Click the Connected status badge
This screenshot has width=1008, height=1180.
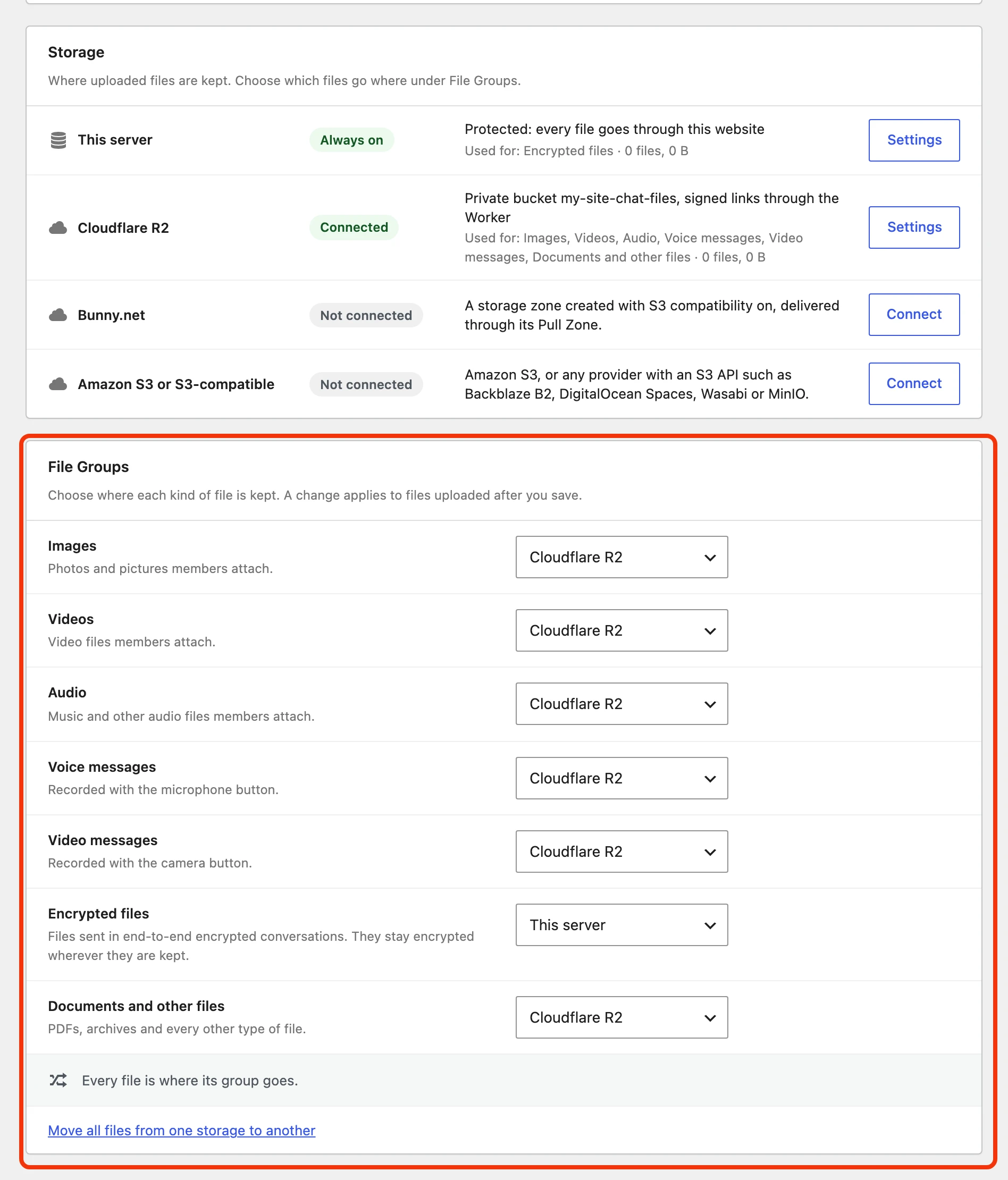click(x=354, y=227)
